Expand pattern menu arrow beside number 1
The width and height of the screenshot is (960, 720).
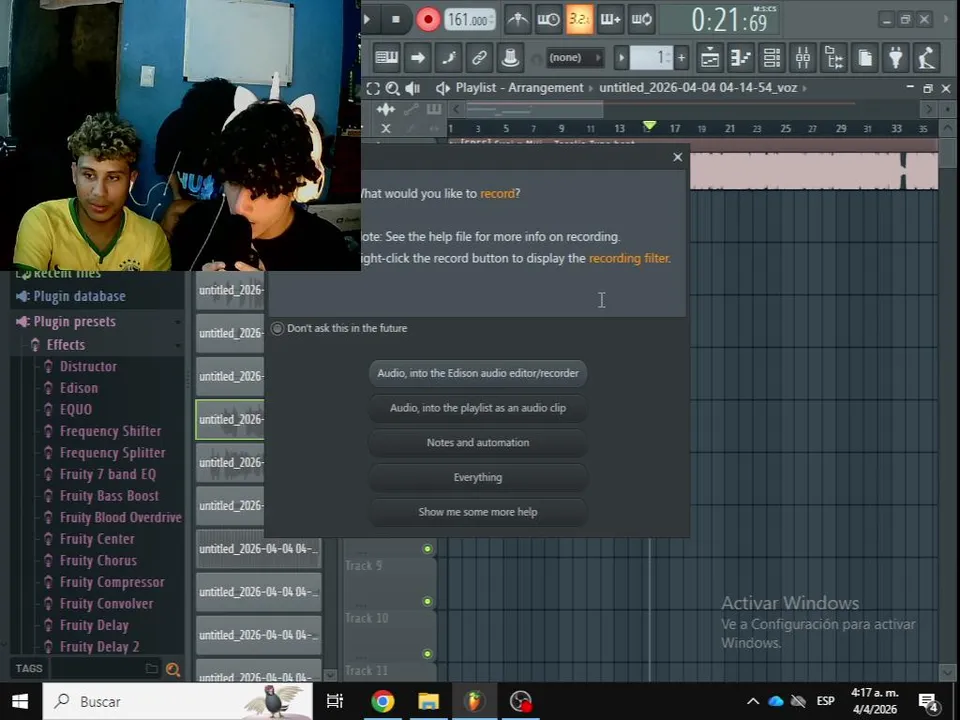(x=621, y=58)
